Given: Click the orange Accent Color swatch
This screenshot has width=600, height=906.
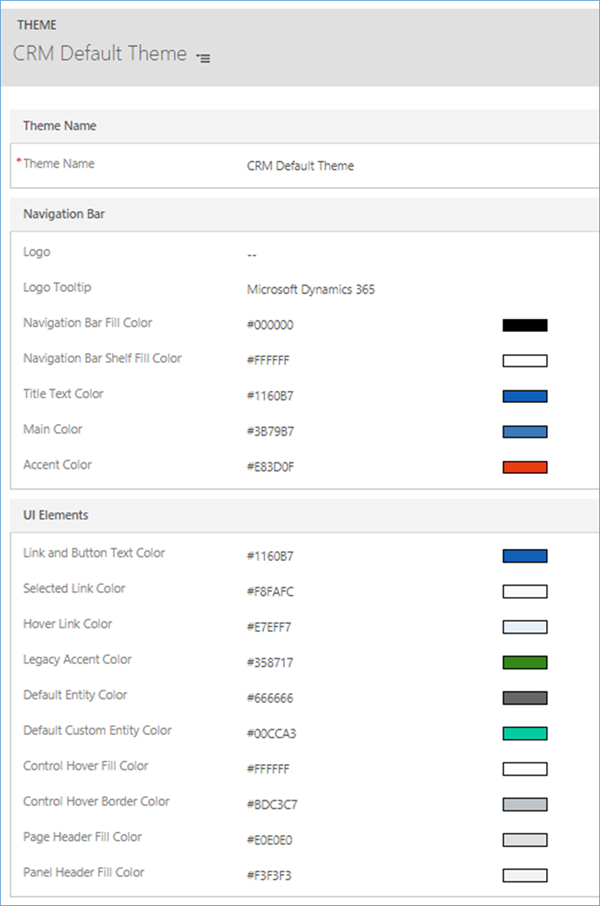Looking at the screenshot, I should point(524,467).
